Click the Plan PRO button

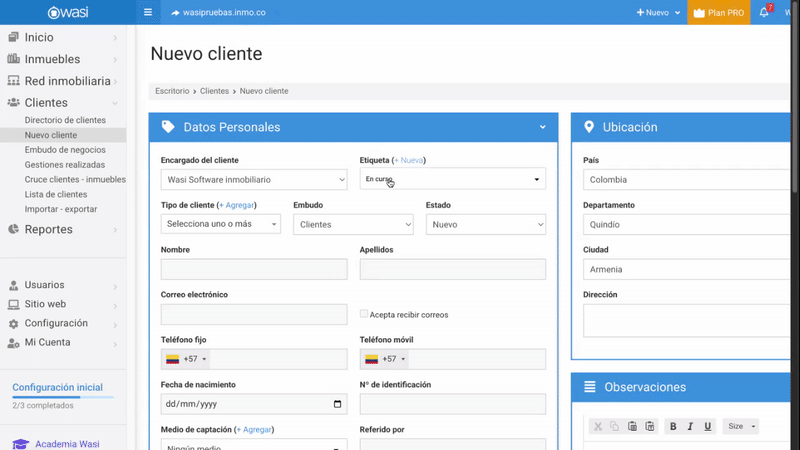pyautogui.click(x=718, y=12)
